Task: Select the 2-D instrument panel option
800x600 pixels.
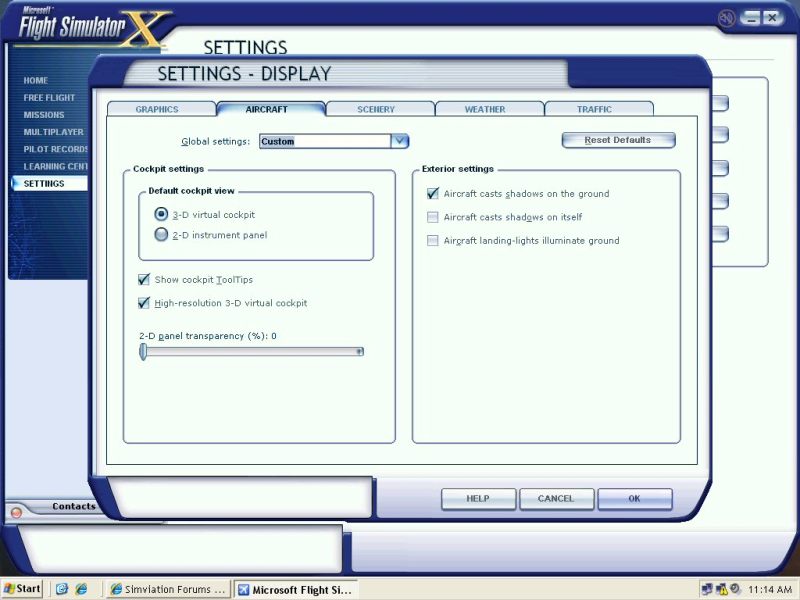Action: [x=161, y=235]
